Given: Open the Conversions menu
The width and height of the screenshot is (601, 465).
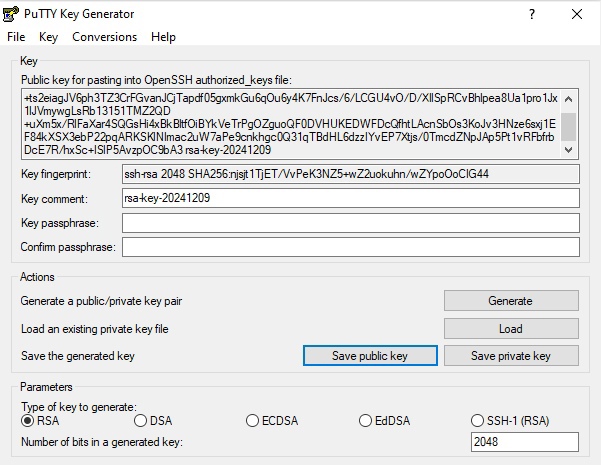Looking at the screenshot, I should click(104, 37).
